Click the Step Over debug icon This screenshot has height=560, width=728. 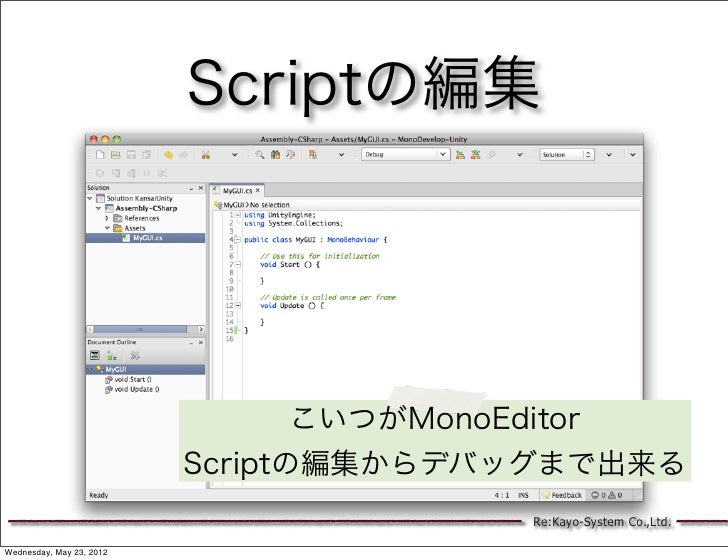(100, 173)
